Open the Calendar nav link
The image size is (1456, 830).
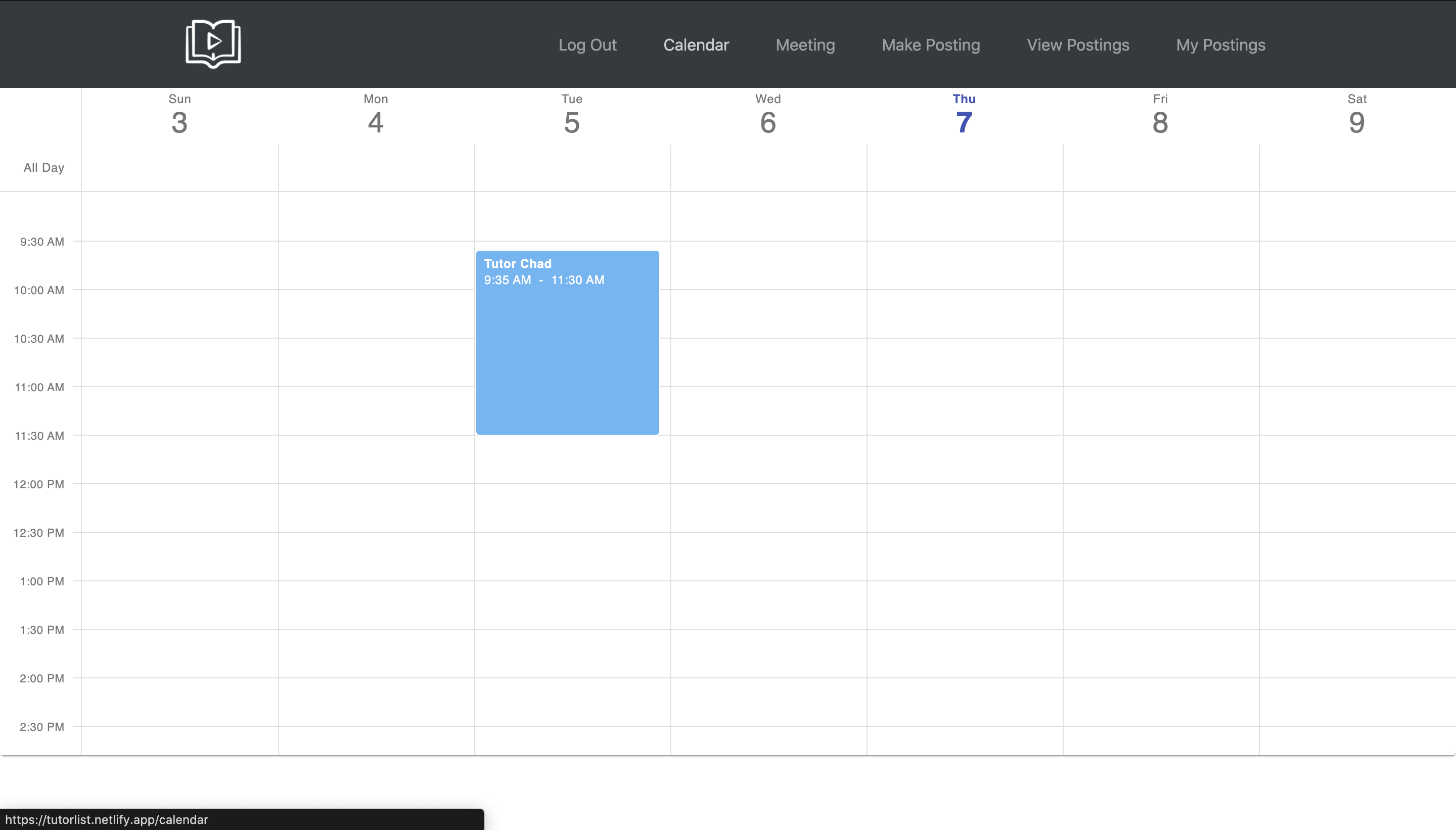pos(696,45)
